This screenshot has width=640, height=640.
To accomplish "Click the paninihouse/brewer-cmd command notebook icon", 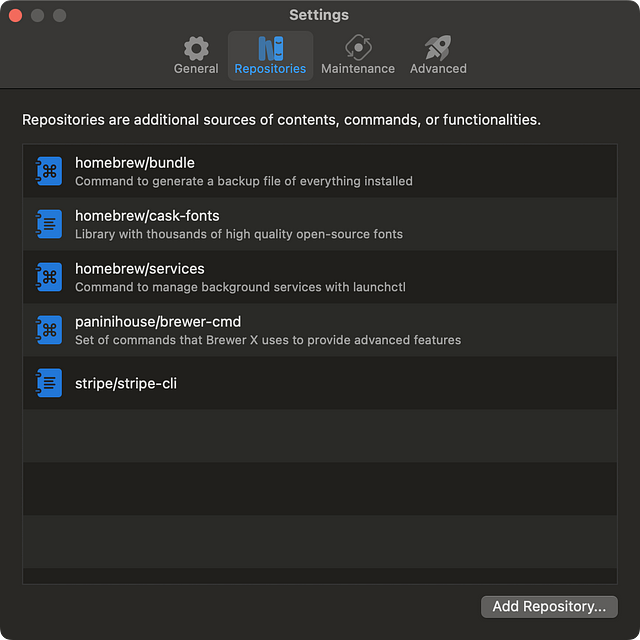I will click(x=49, y=330).
